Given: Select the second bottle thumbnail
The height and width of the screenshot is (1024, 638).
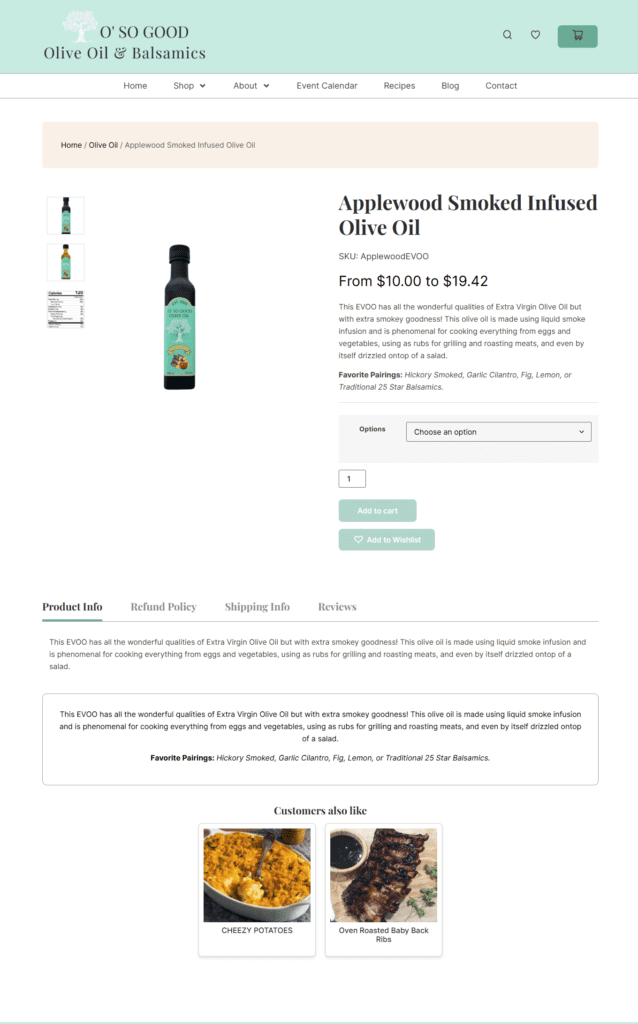Looking at the screenshot, I should [66, 263].
